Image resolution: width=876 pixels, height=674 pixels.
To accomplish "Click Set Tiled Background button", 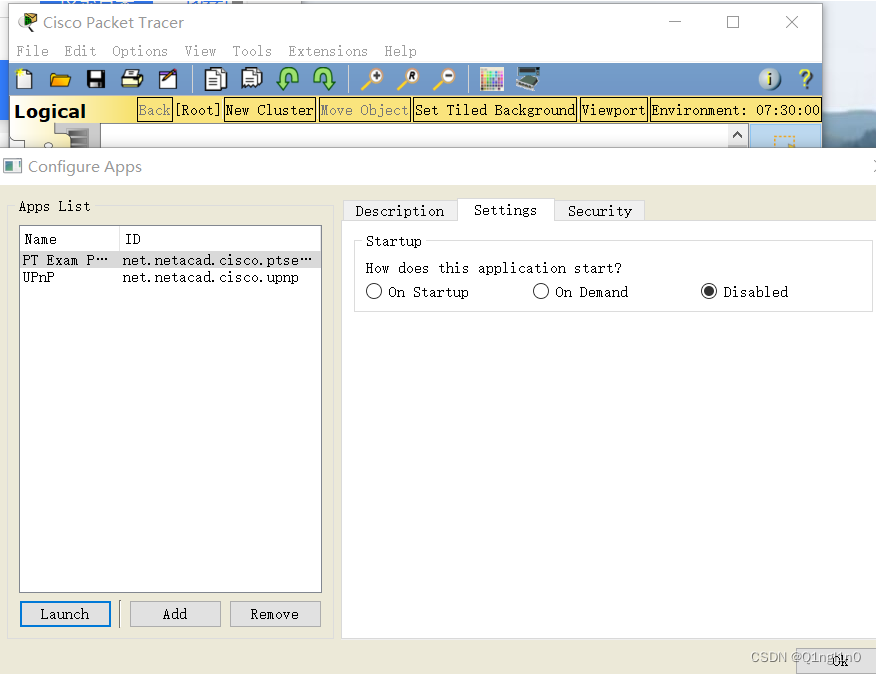I will tap(495, 110).
